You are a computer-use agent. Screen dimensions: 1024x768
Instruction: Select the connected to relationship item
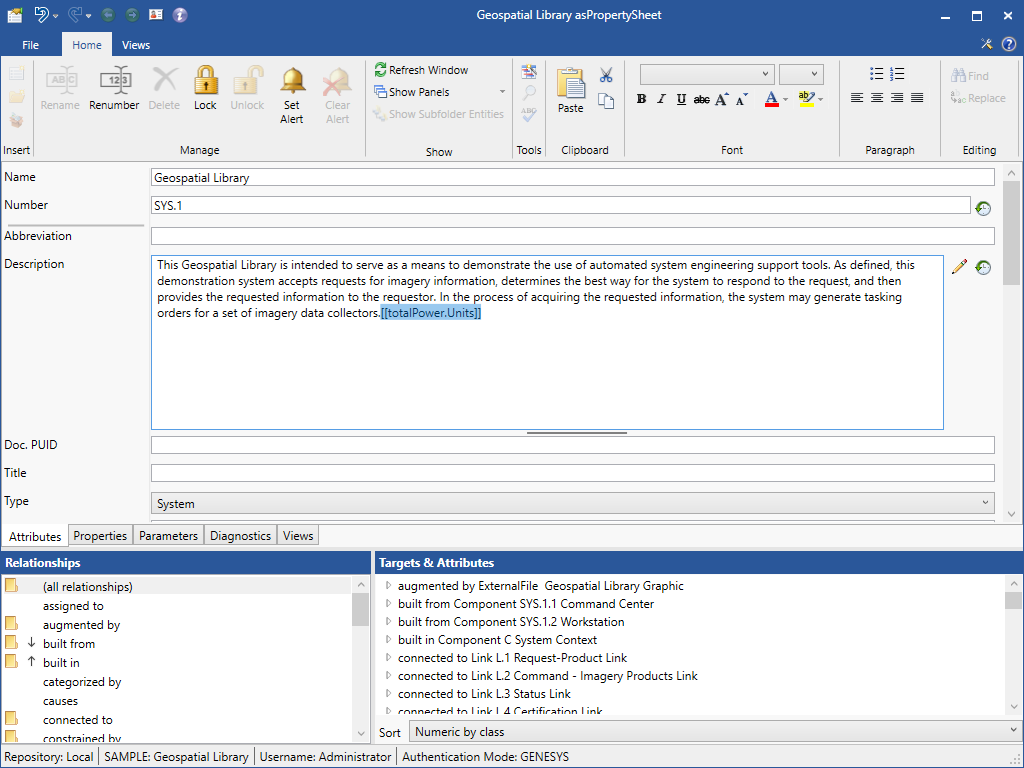77,720
